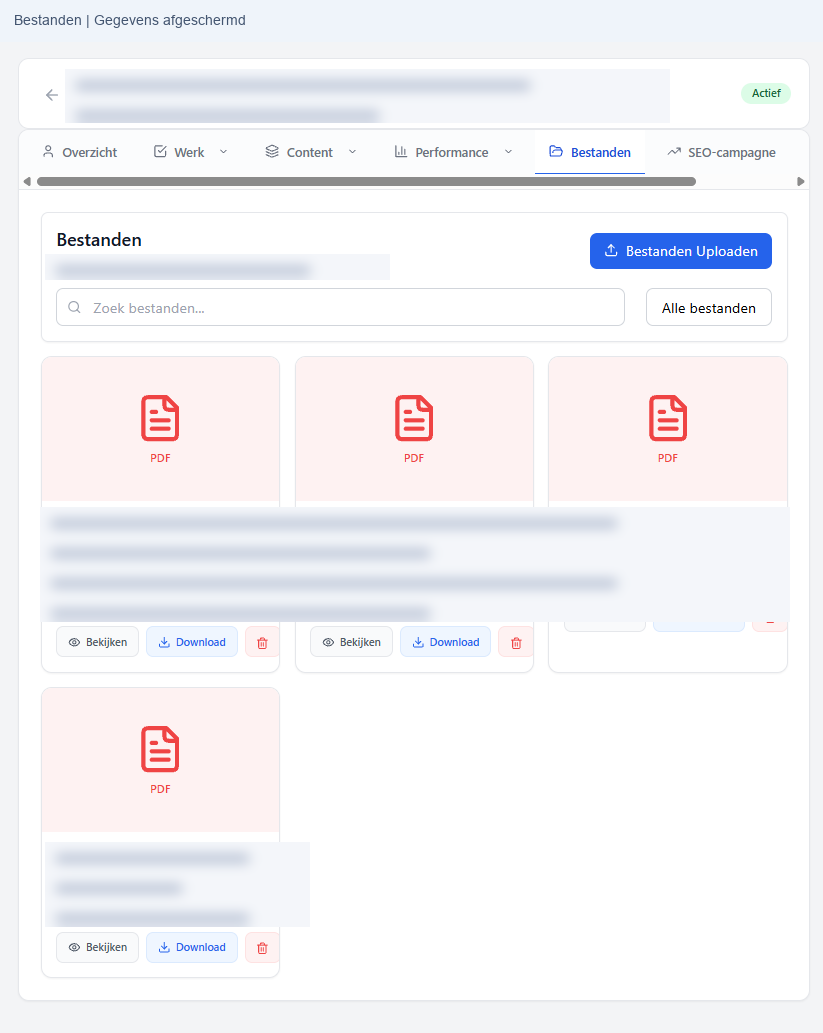Open the Overzicht tab
Viewport: 823px width, 1033px height.
[x=80, y=152]
